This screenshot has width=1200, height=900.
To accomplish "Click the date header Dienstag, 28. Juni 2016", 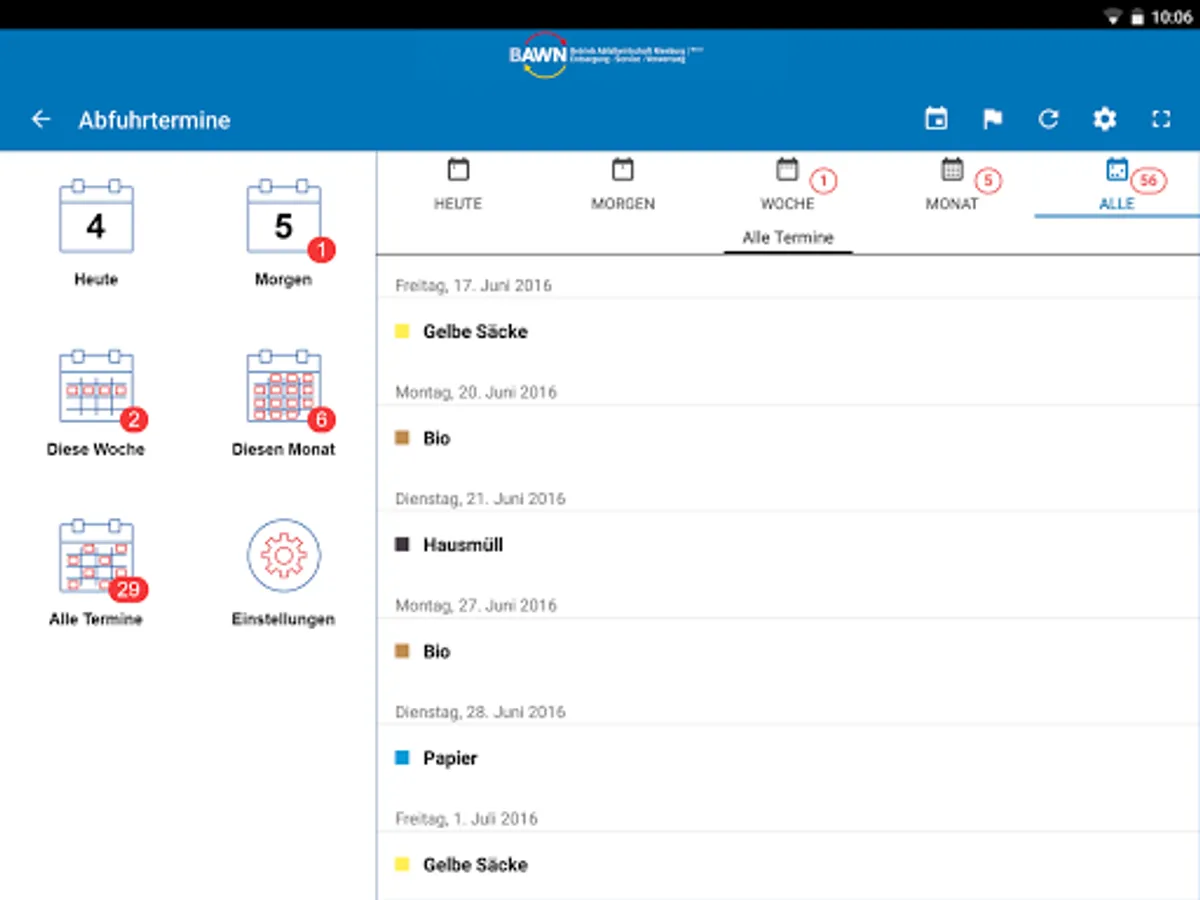I will 480,712.
